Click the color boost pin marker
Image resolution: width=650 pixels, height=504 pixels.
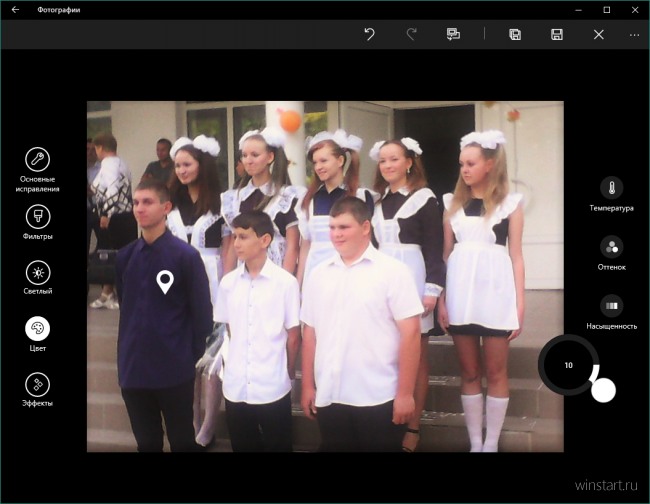click(x=165, y=282)
